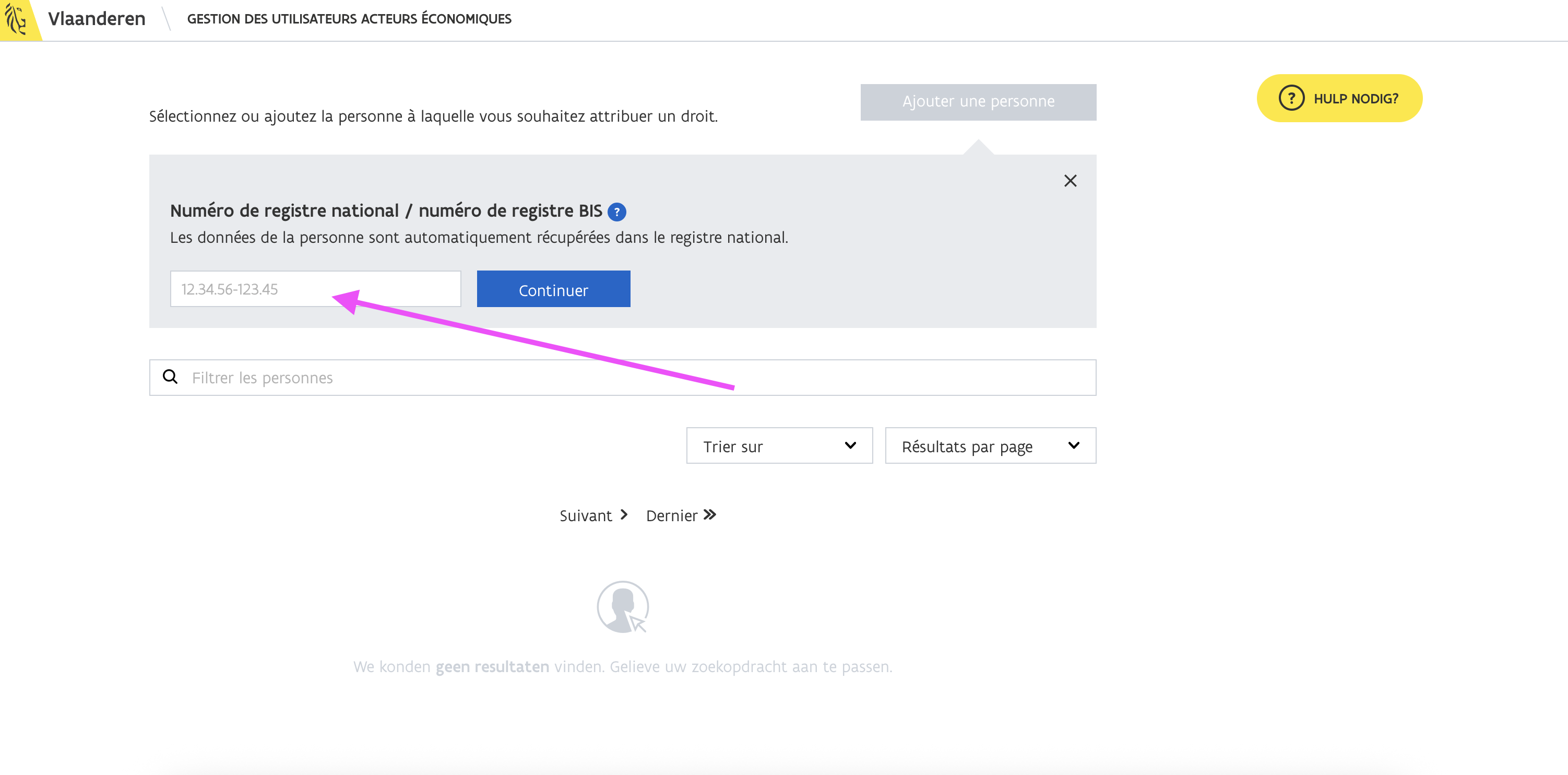The width and height of the screenshot is (1568, 775).
Task: Click the HULP NODIG? button
Action: pyautogui.click(x=1339, y=98)
